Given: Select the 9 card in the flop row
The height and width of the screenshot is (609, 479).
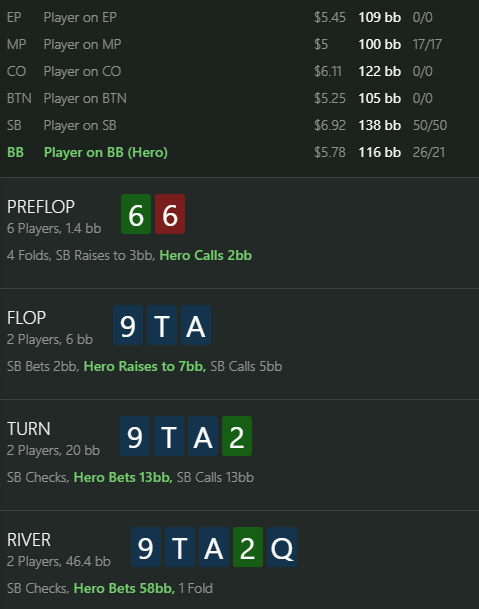Looking at the screenshot, I should point(128,325).
